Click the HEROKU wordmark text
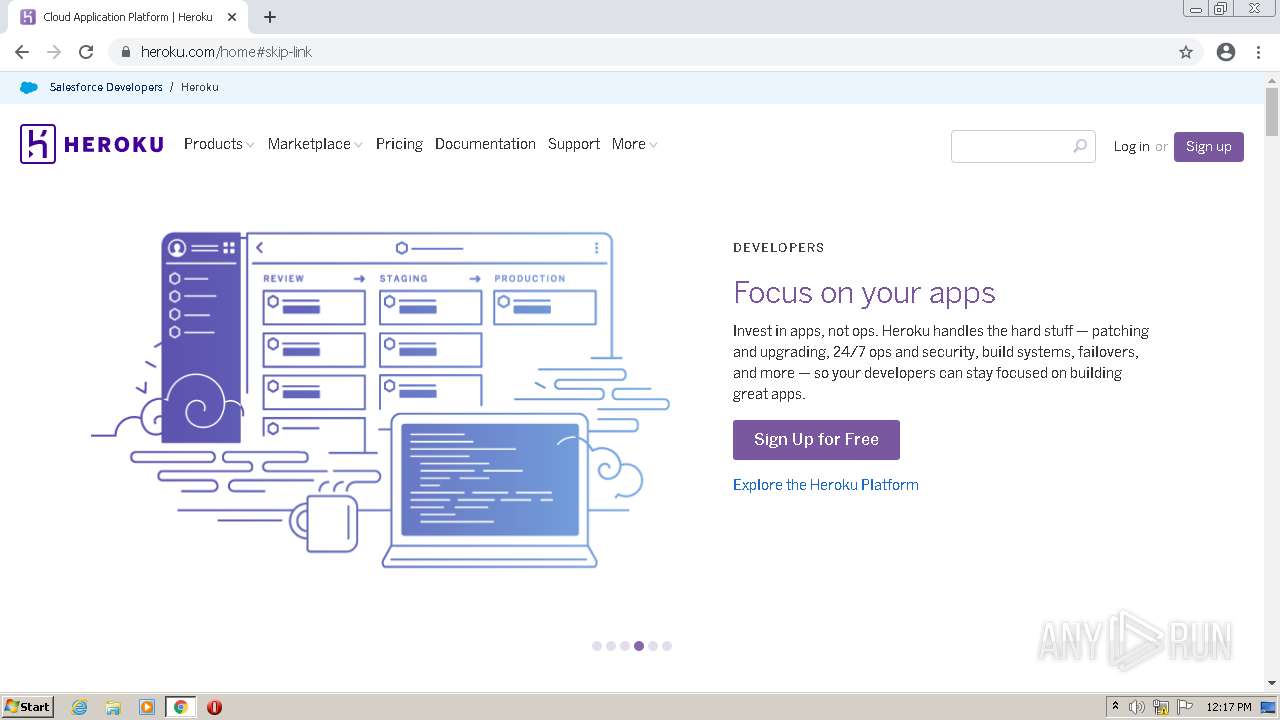The width and height of the screenshot is (1280, 720). (x=114, y=144)
